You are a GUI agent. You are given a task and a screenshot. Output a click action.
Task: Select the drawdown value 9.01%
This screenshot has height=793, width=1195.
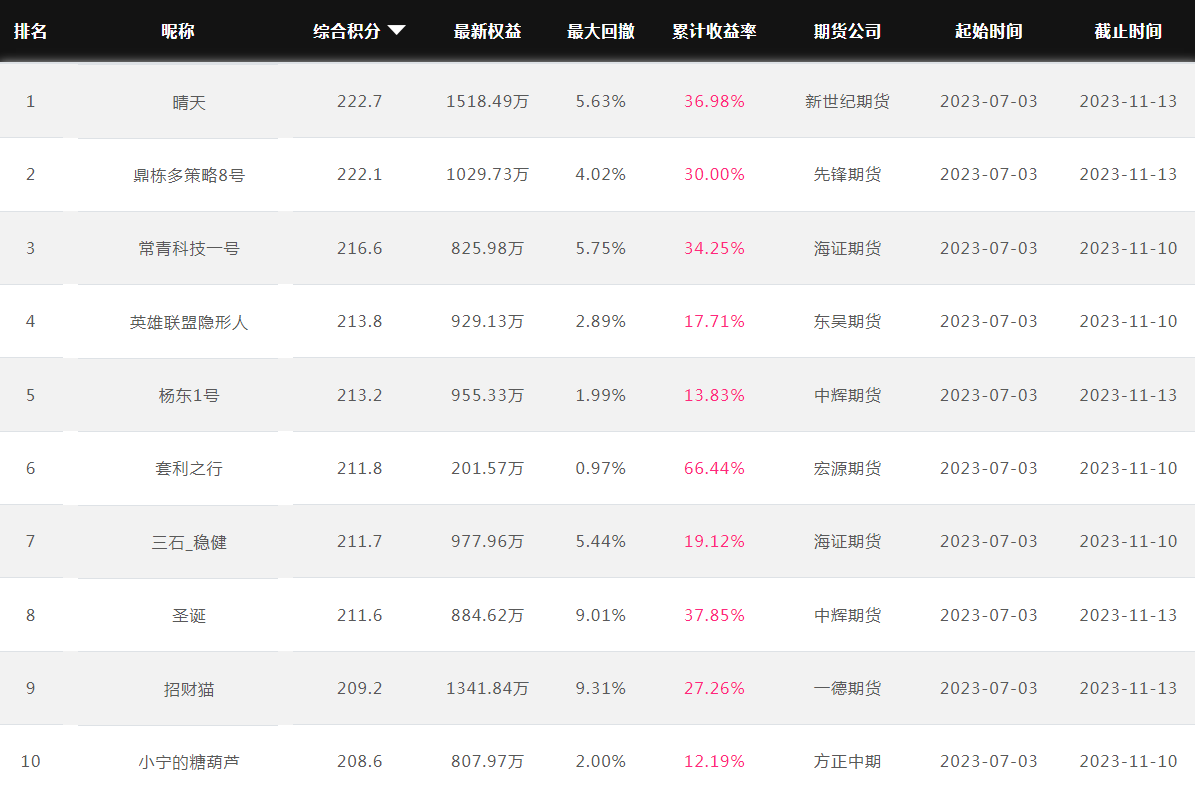pyautogui.click(x=601, y=616)
